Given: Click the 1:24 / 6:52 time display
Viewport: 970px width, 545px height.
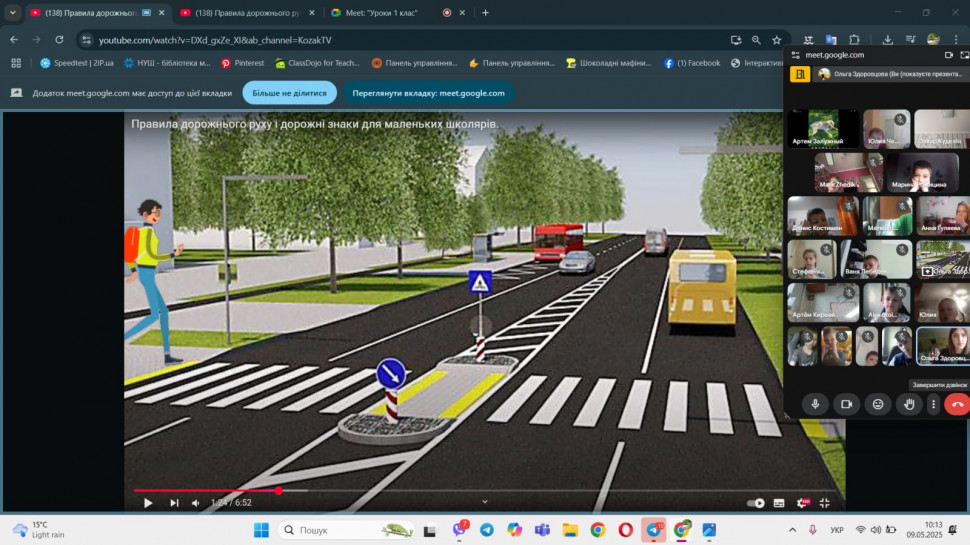Looking at the screenshot, I should click(x=231, y=503).
